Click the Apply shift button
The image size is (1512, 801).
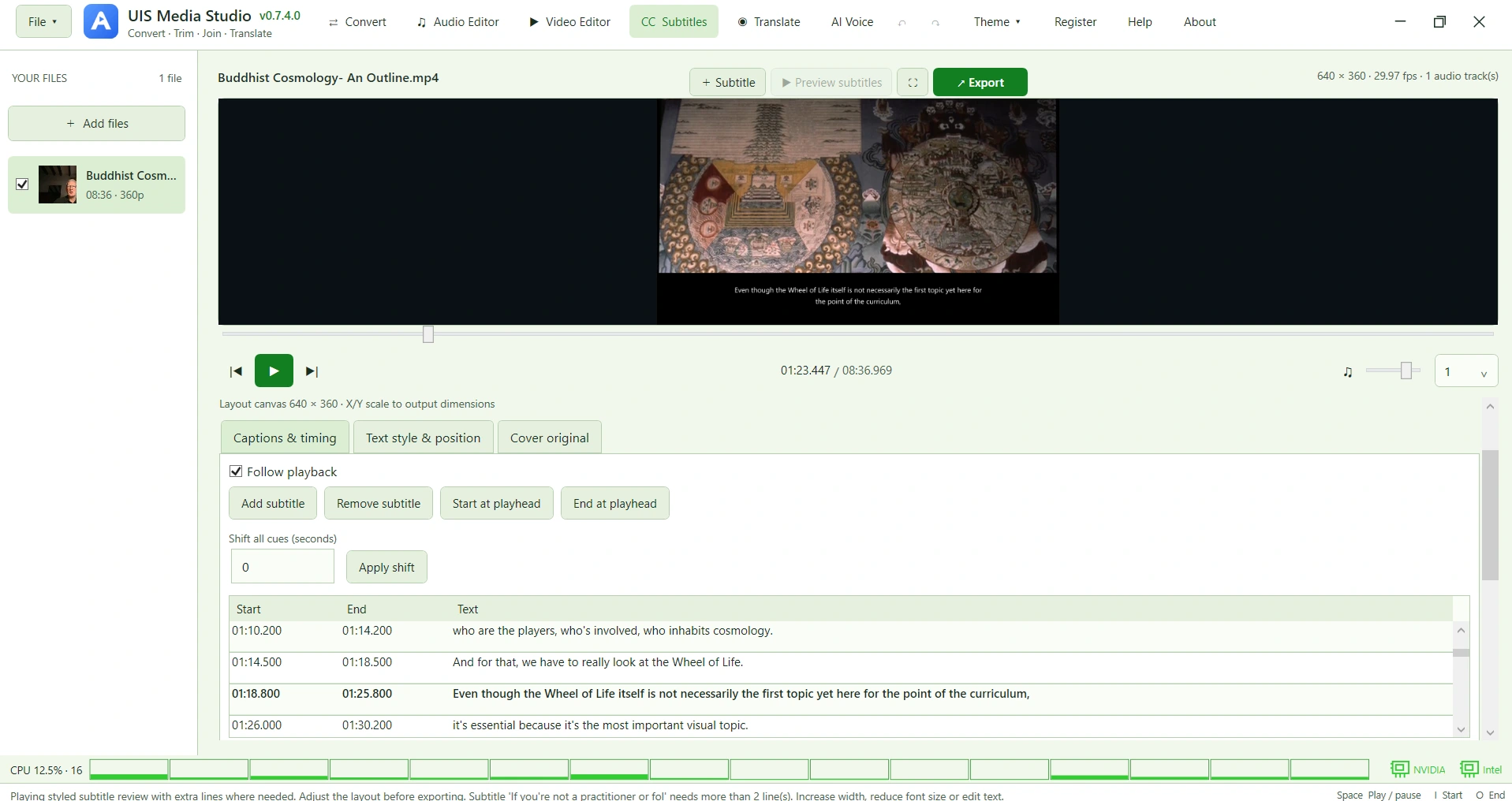point(386,567)
